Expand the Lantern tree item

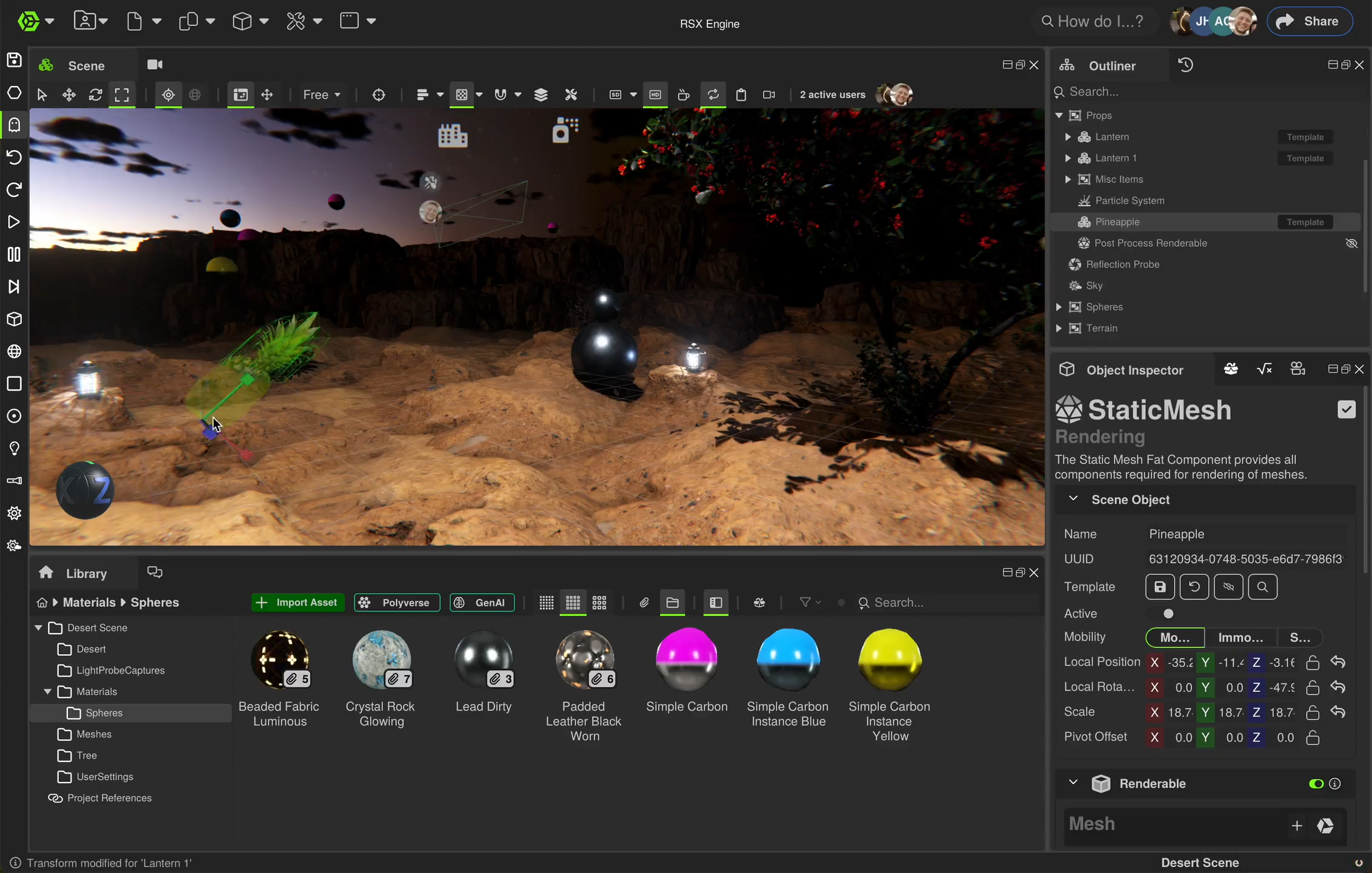point(1068,137)
